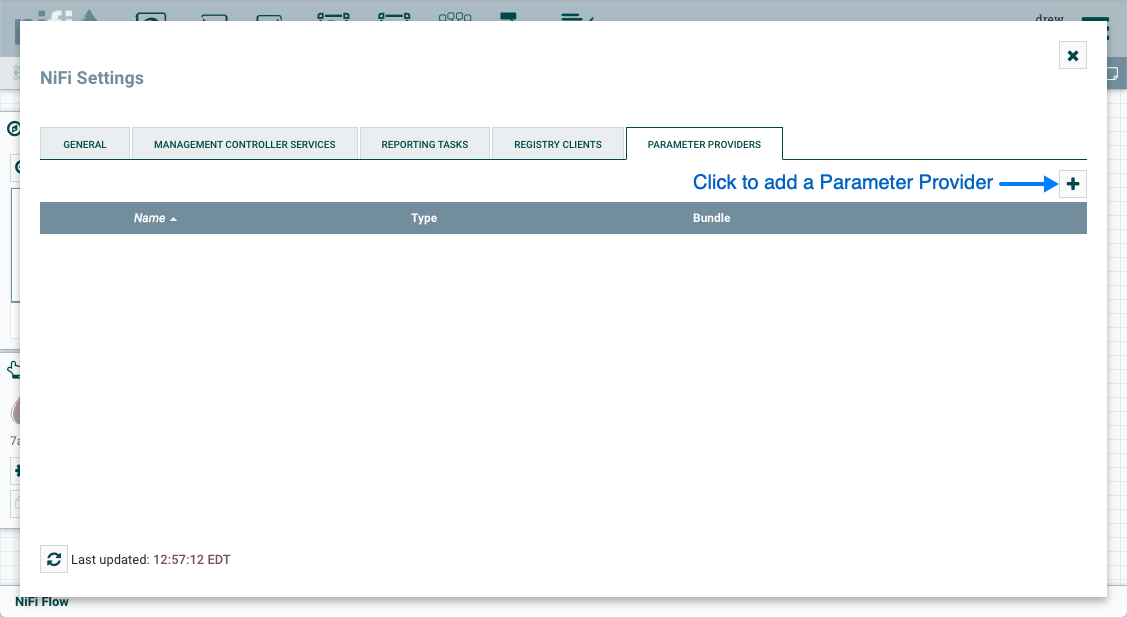The image size is (1127, 617).
Task: Close the NiFi Settings dialog
Action: [x=1072, y=56]
